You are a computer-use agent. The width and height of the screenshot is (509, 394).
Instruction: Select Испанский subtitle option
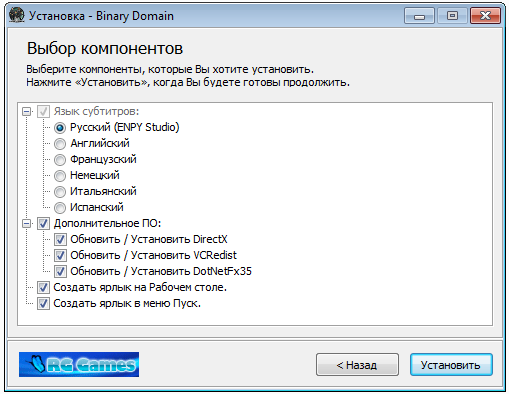click(x=60, y=208)
